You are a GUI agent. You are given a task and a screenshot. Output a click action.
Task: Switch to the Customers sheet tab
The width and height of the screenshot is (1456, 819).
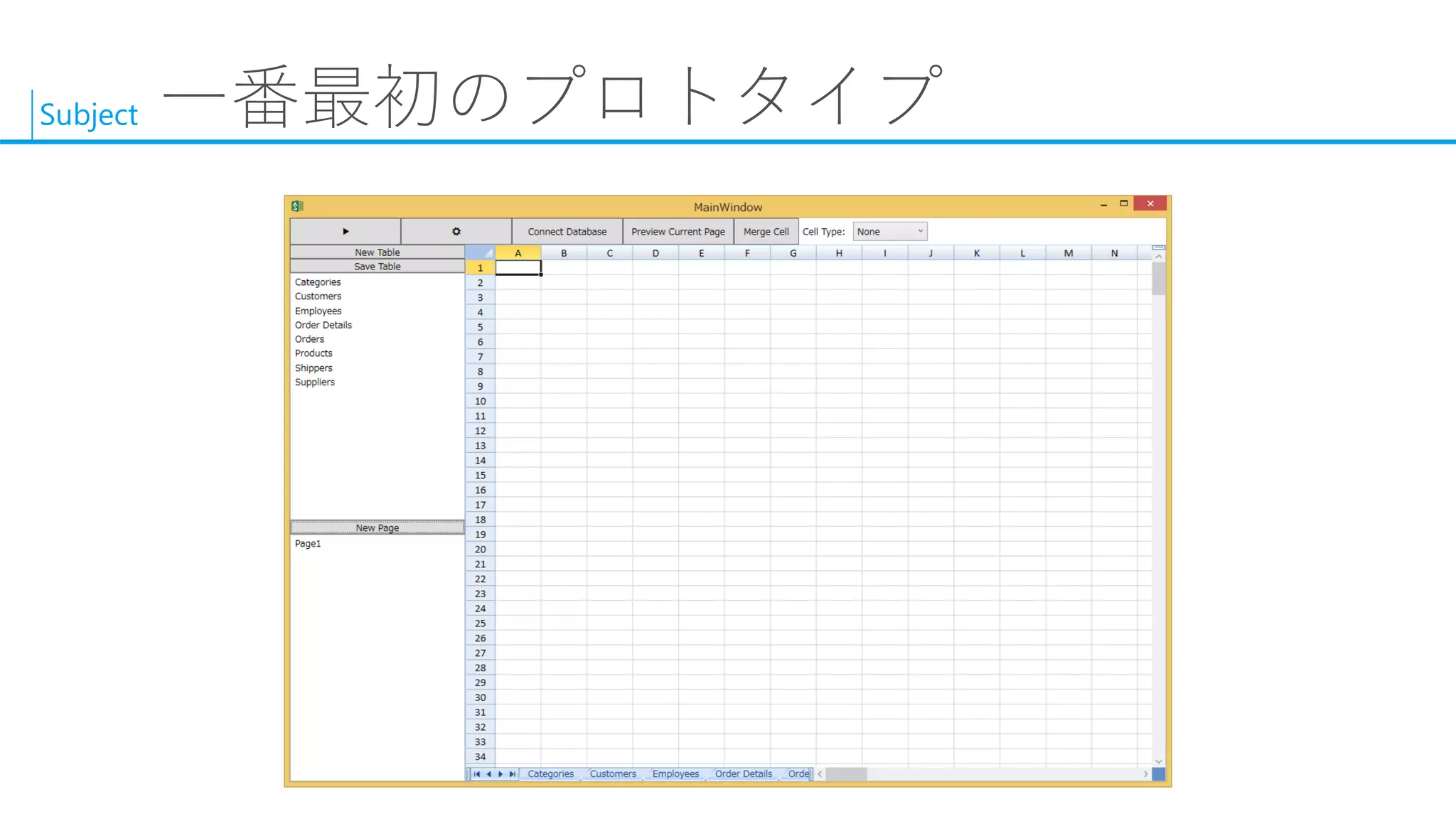(x=613, y=774)
